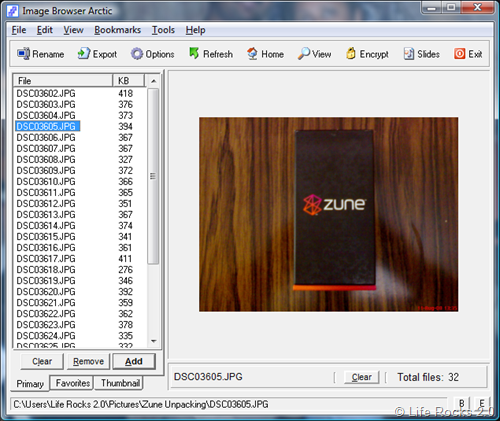Select DSC03602.JPG in the list
Viewport: 500px width, 421px height.
point(46,93)
